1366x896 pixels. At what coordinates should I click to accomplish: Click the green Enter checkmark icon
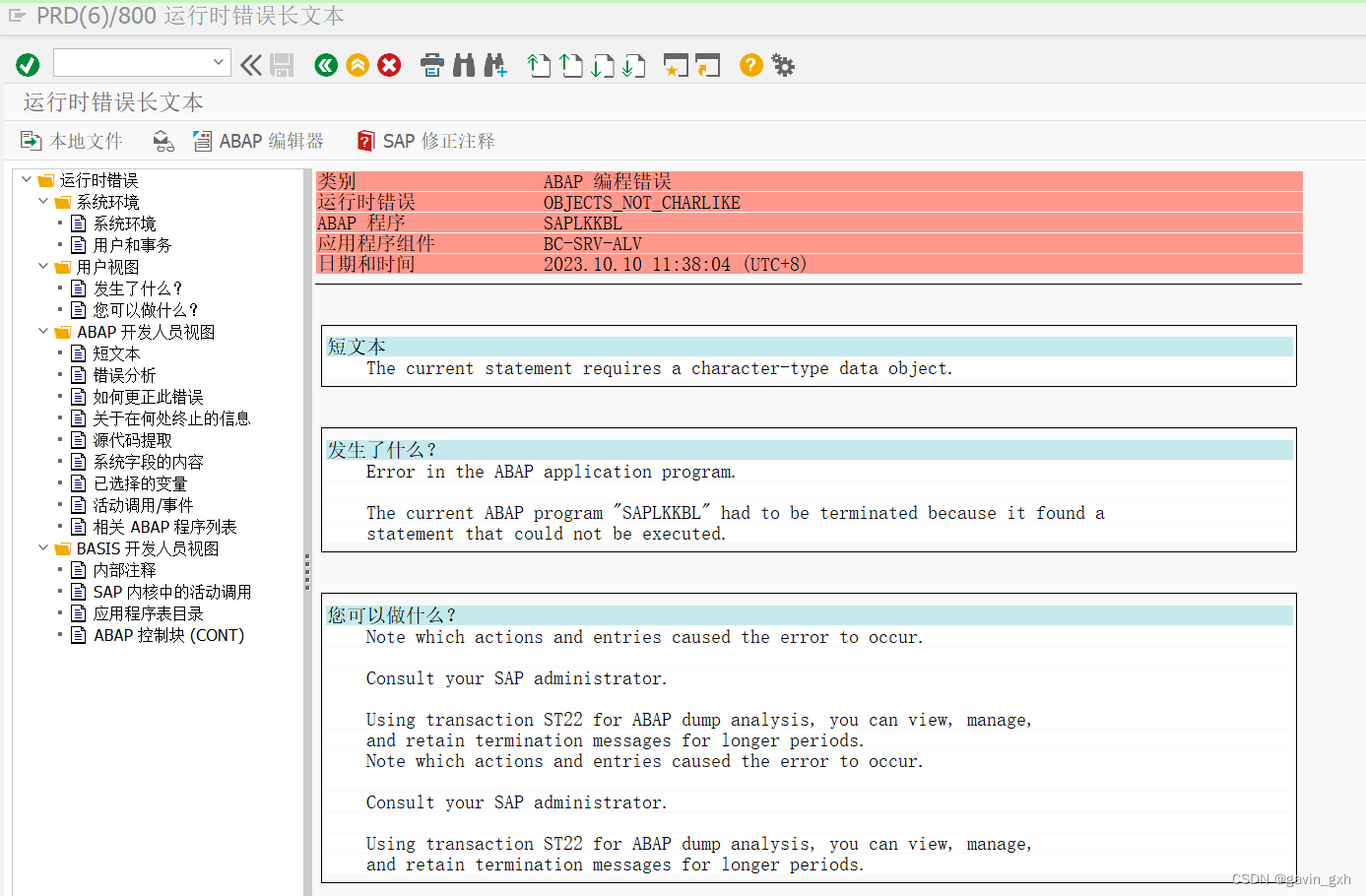(x=28, y=65)
